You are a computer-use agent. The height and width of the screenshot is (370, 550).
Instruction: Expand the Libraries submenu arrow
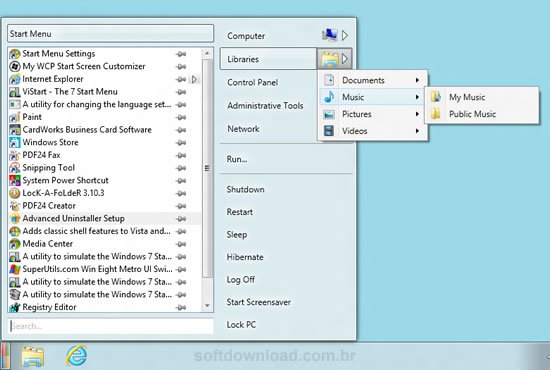pyautogui.click(x=345, y=59)
